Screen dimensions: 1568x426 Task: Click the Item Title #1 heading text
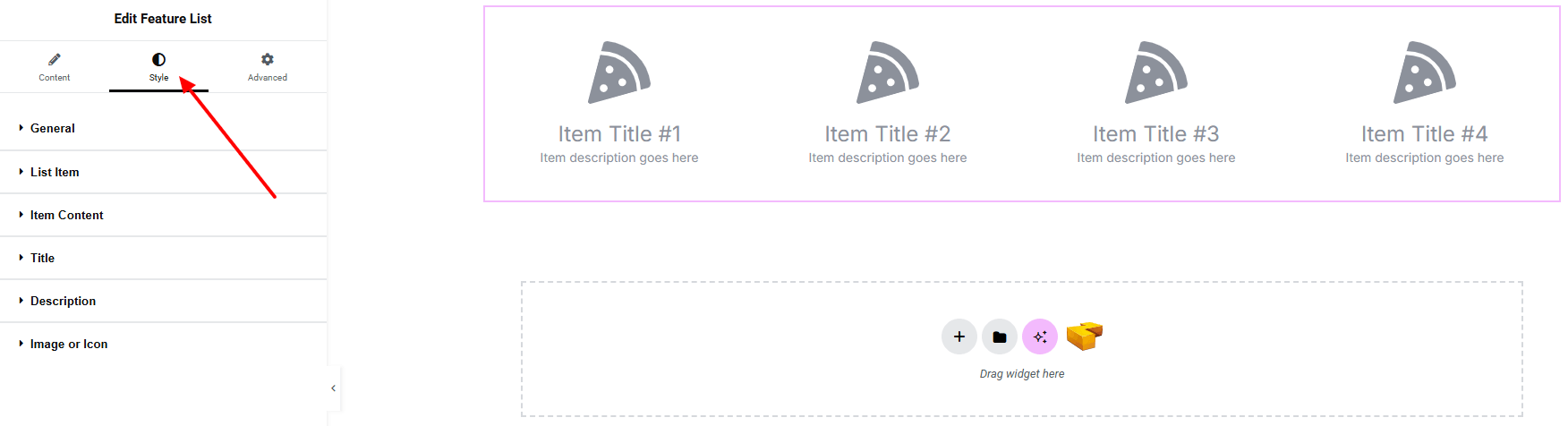[619, 134]
